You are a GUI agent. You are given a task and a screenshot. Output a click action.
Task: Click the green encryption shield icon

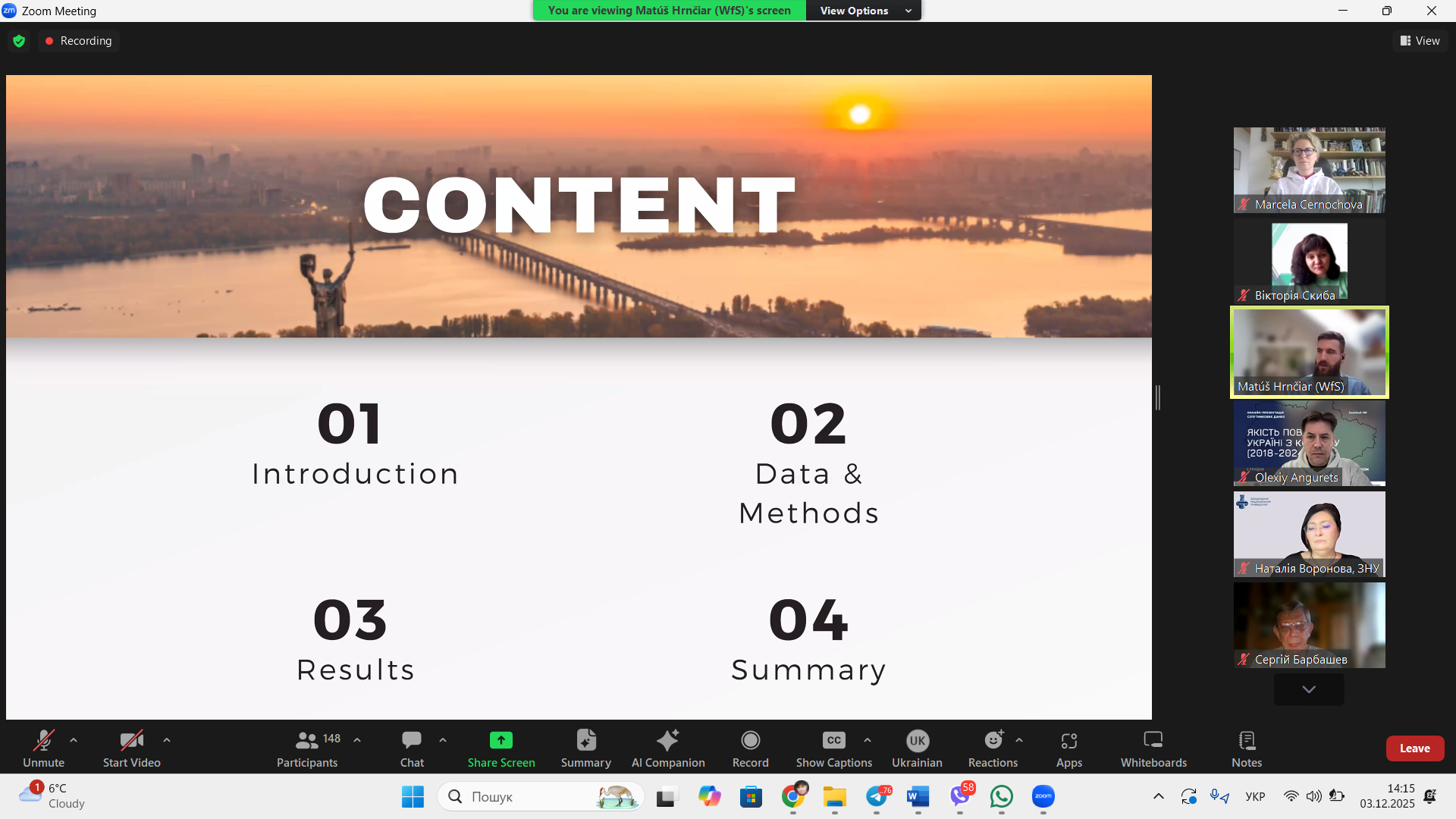(x=19, y=41)
